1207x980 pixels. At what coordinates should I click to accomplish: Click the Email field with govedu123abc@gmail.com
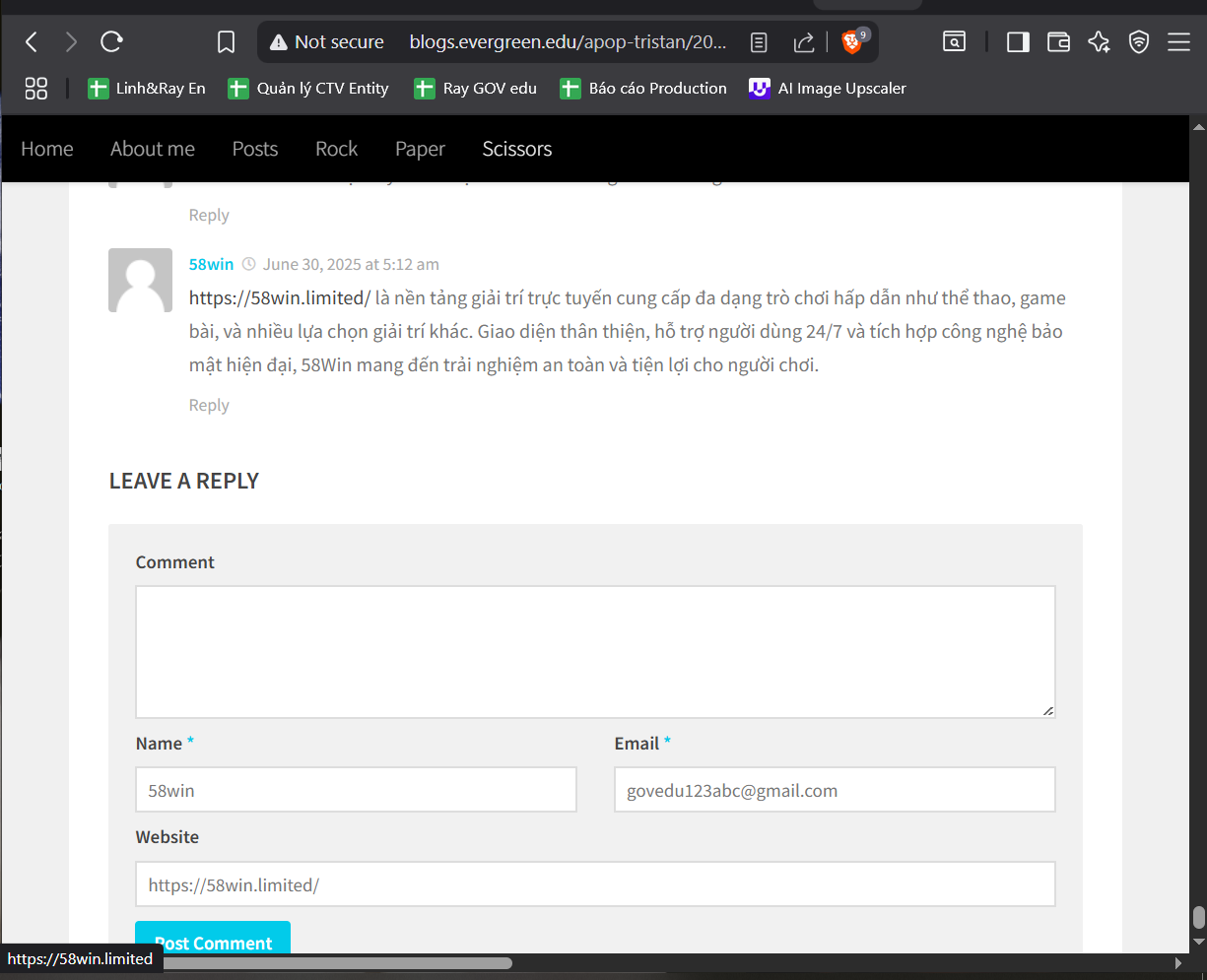(835, 790)
